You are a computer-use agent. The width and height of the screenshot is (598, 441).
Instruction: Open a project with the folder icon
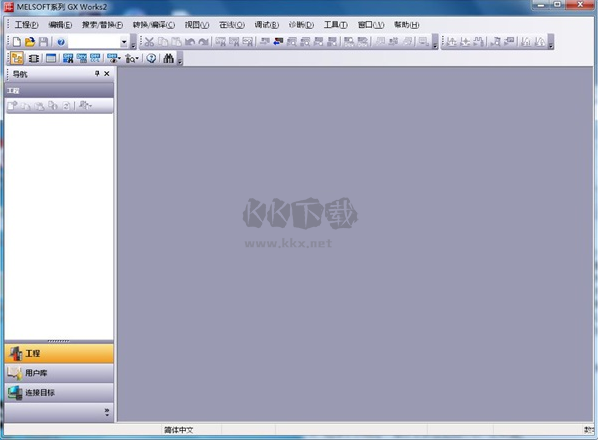tap(30, 42)
